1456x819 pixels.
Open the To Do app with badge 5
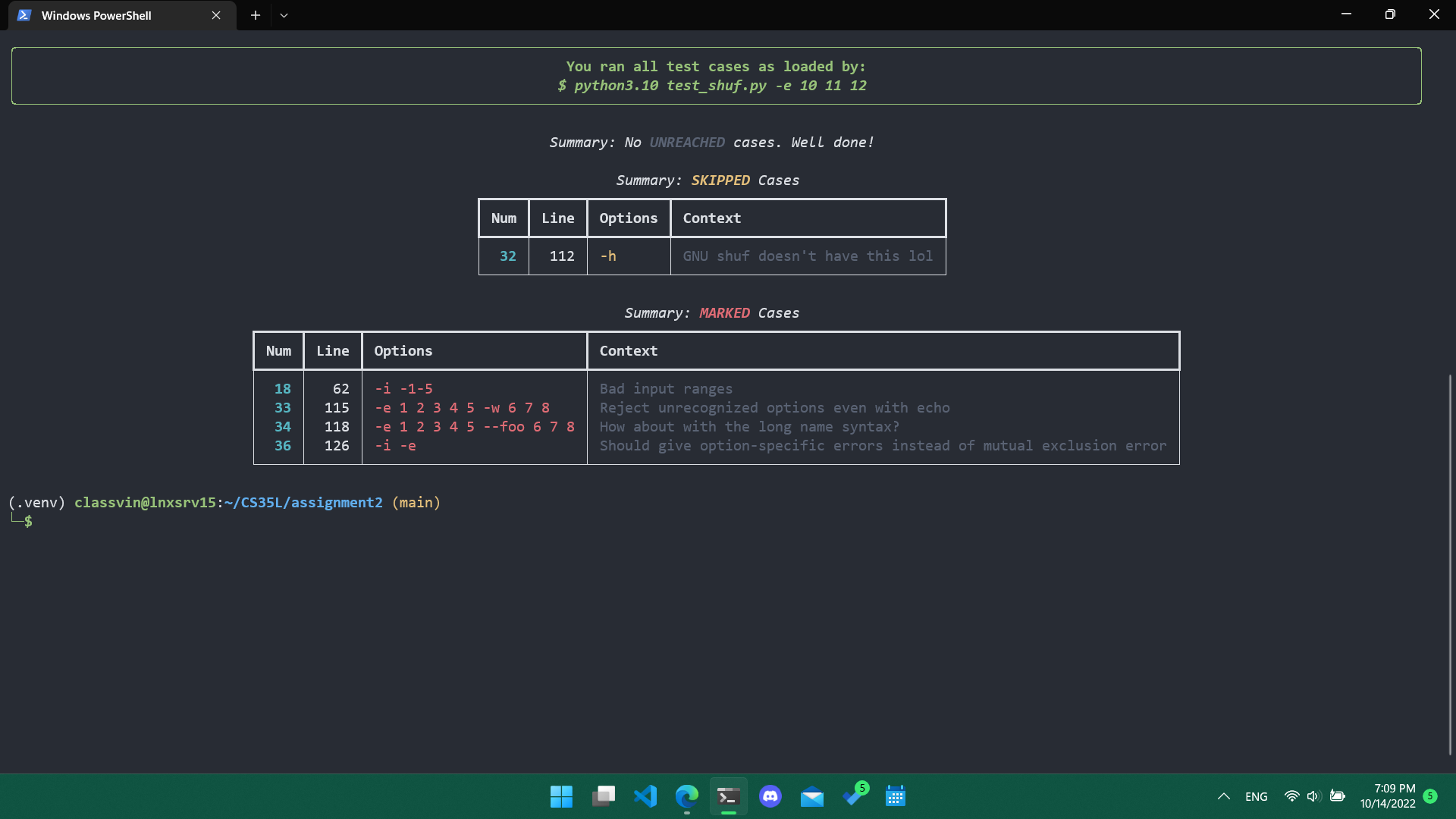click(855, 796)
